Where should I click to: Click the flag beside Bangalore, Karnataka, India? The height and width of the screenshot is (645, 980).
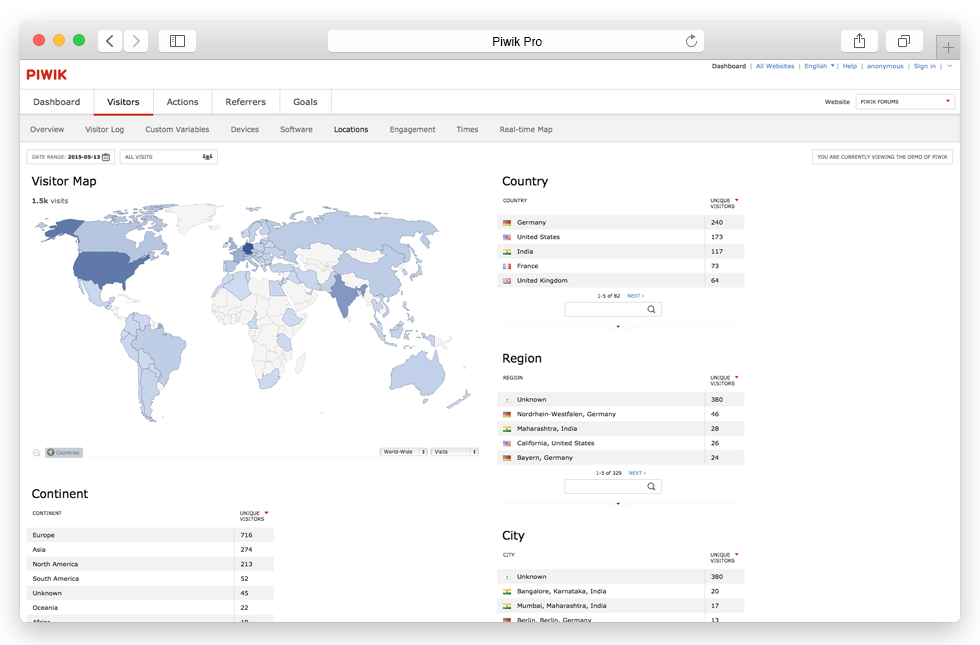coord(507,591)
